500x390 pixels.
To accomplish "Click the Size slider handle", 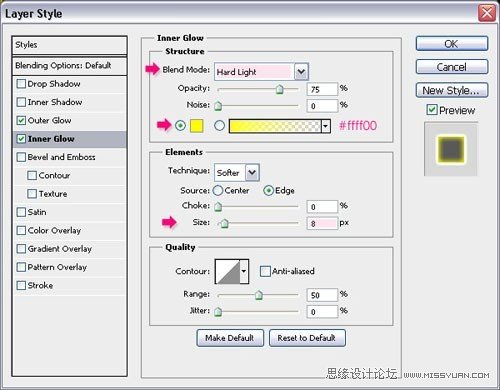I will coord(224,223).
